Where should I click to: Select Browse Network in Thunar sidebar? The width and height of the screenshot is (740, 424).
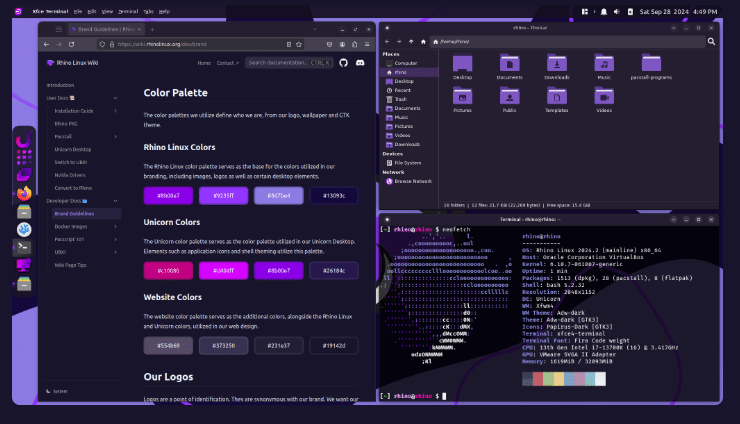413,181
